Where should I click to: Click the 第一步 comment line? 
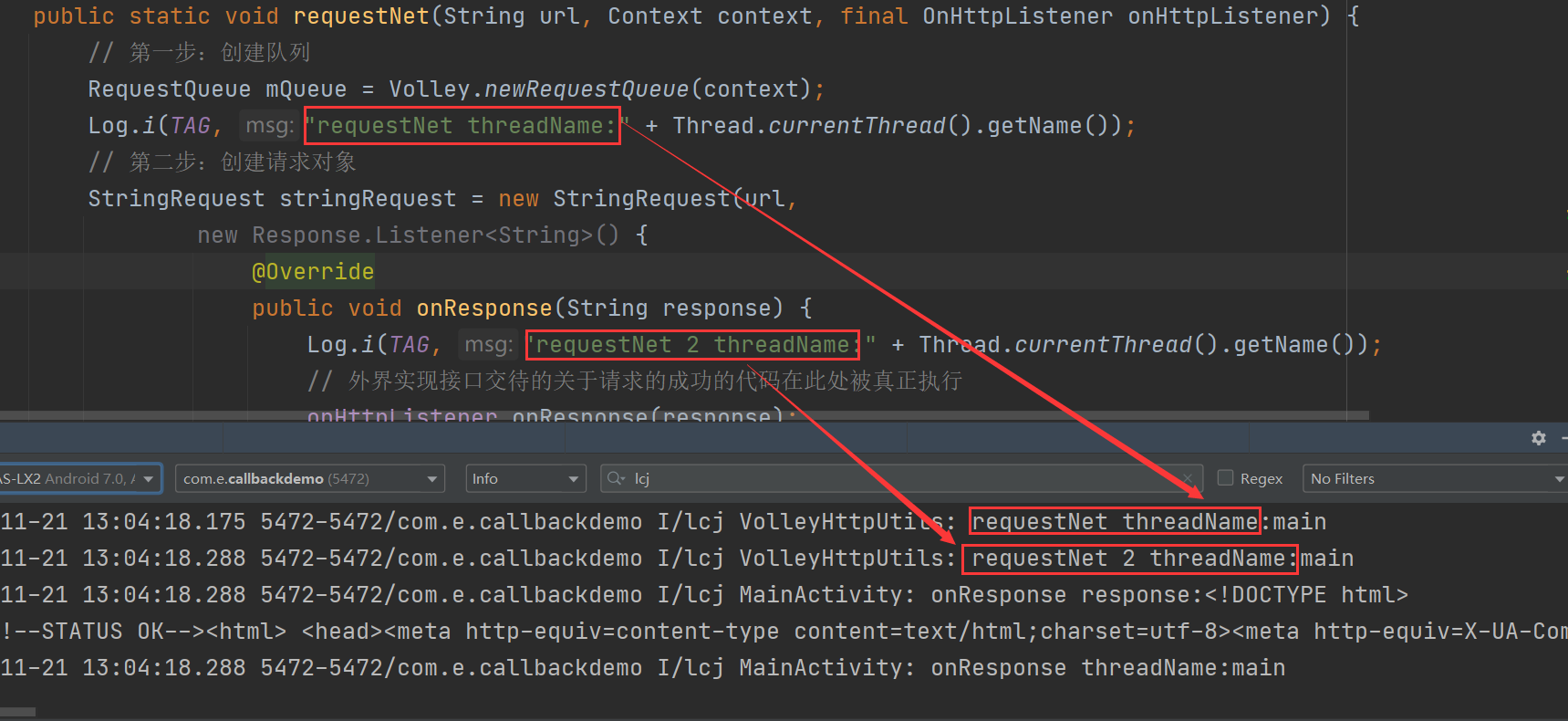point(199,53)
